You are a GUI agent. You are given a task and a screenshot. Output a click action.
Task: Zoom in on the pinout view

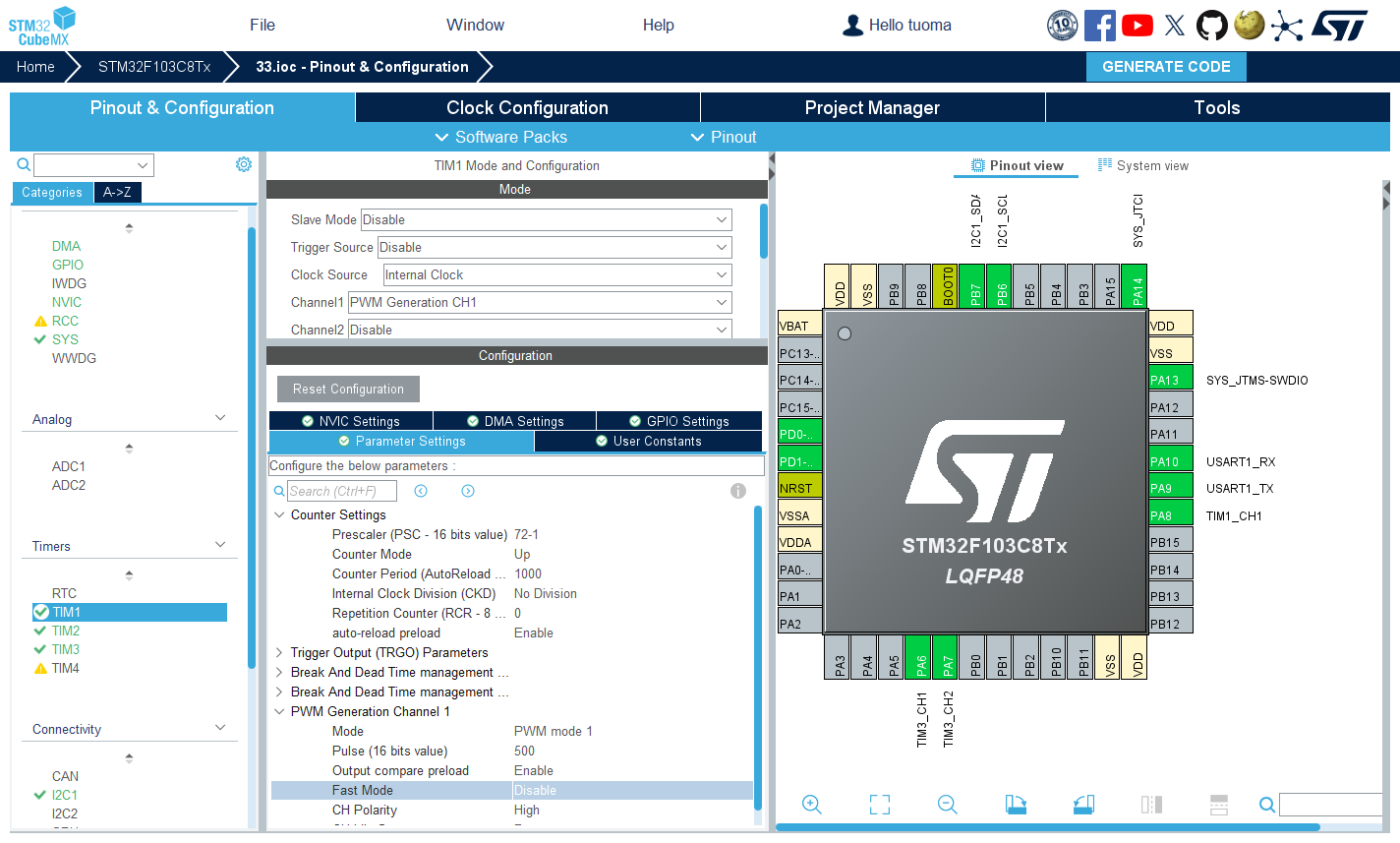pos(811,805)
